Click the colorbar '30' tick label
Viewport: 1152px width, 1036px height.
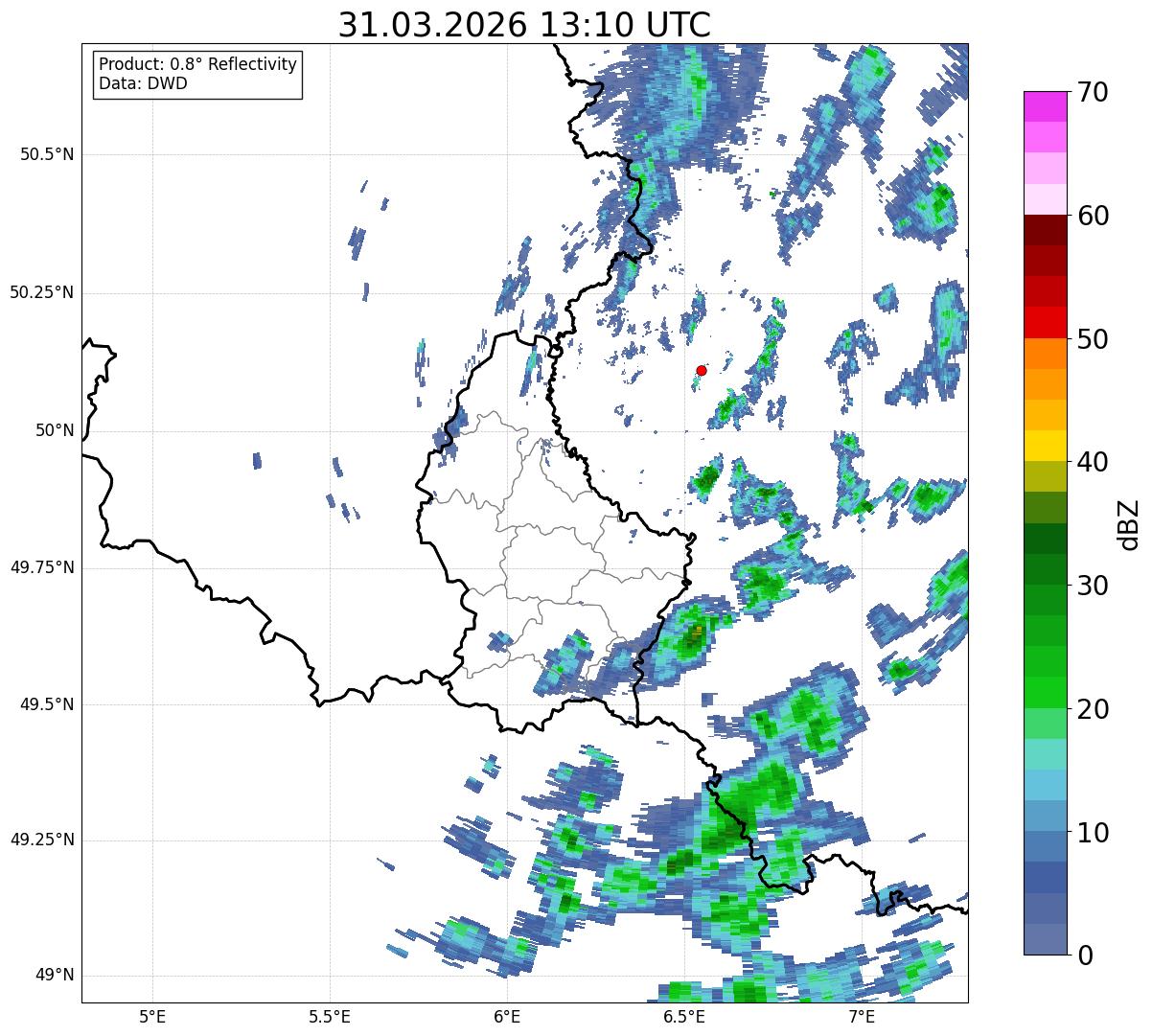coord(1092,586)
